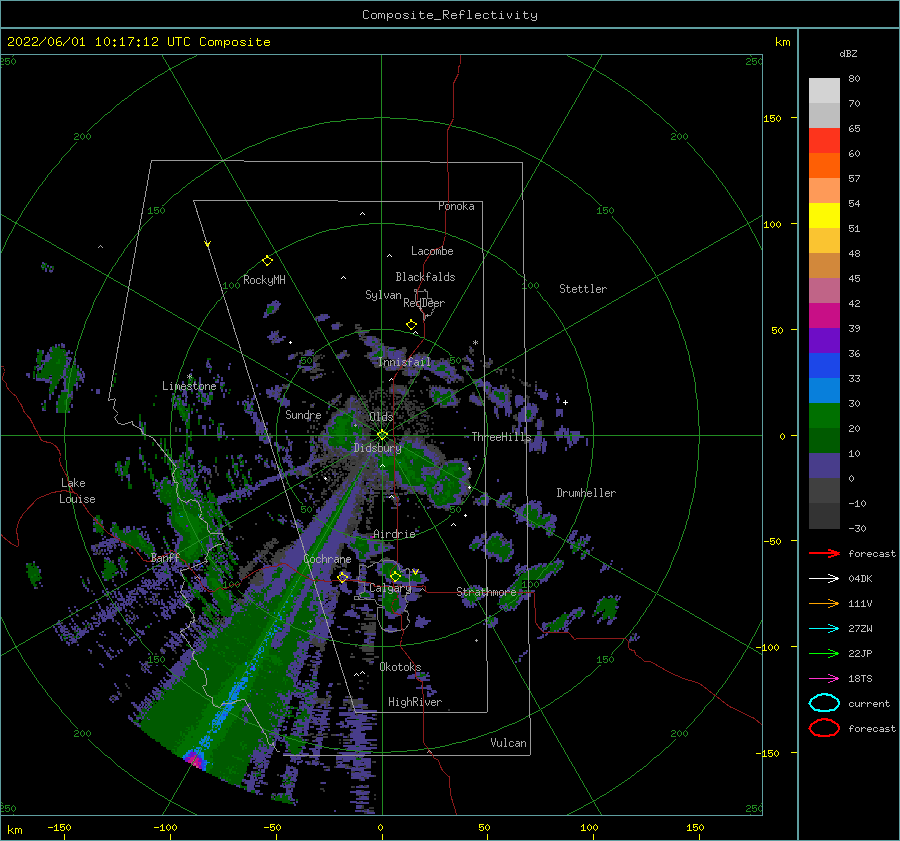Click the yellow km label at top right
This screenshot has width=900, height=841.
pyautogui.click(x=782, y=42)
